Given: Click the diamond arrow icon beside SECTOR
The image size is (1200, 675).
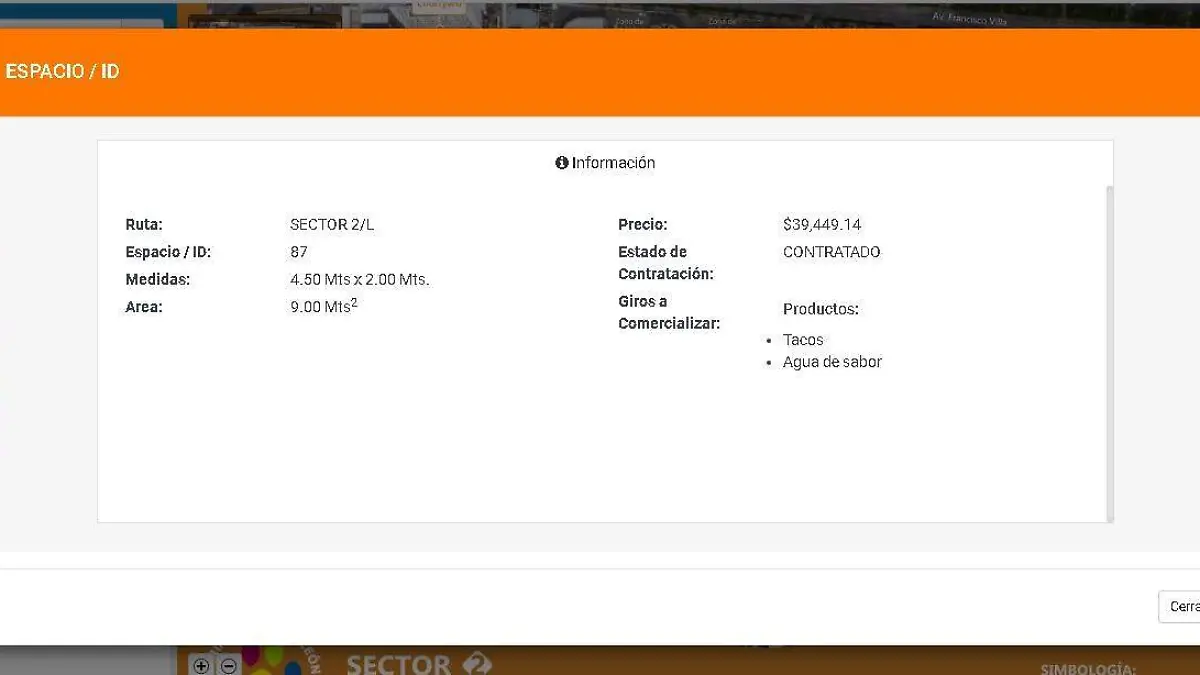Looking at the screenshot, I should [478, 663].
